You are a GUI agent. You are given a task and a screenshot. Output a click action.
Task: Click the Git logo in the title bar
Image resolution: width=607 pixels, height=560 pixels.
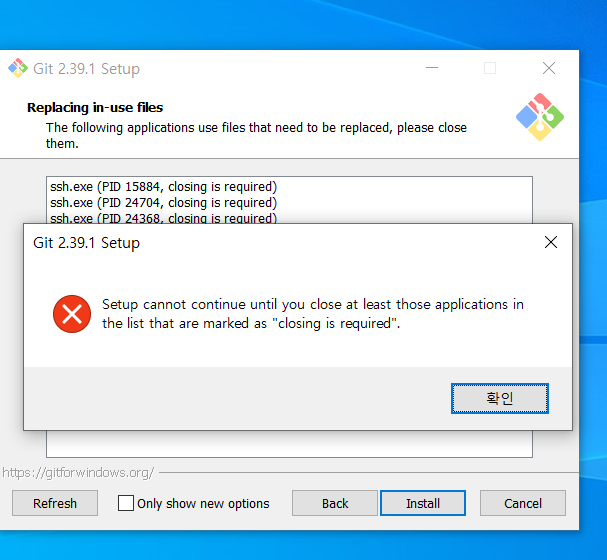18,69
